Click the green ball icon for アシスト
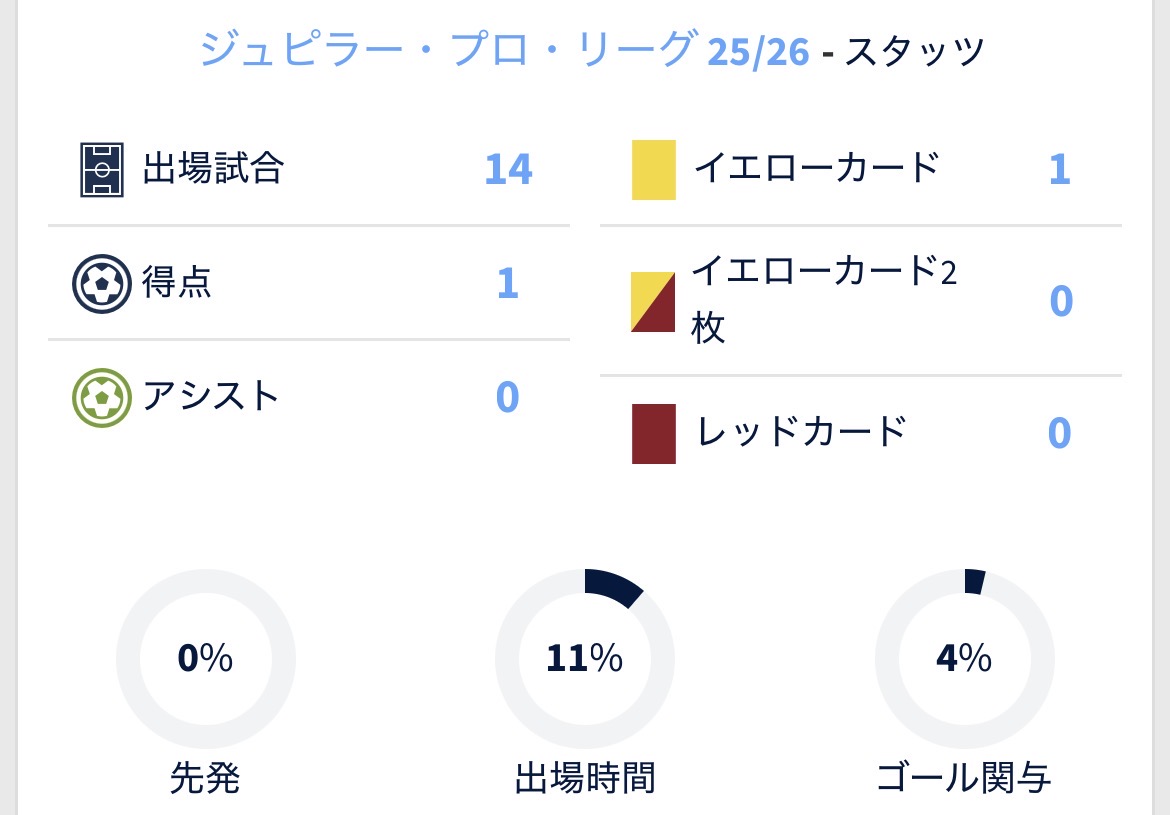This screenshot has height=815, width=1170. tap(101, 398)
